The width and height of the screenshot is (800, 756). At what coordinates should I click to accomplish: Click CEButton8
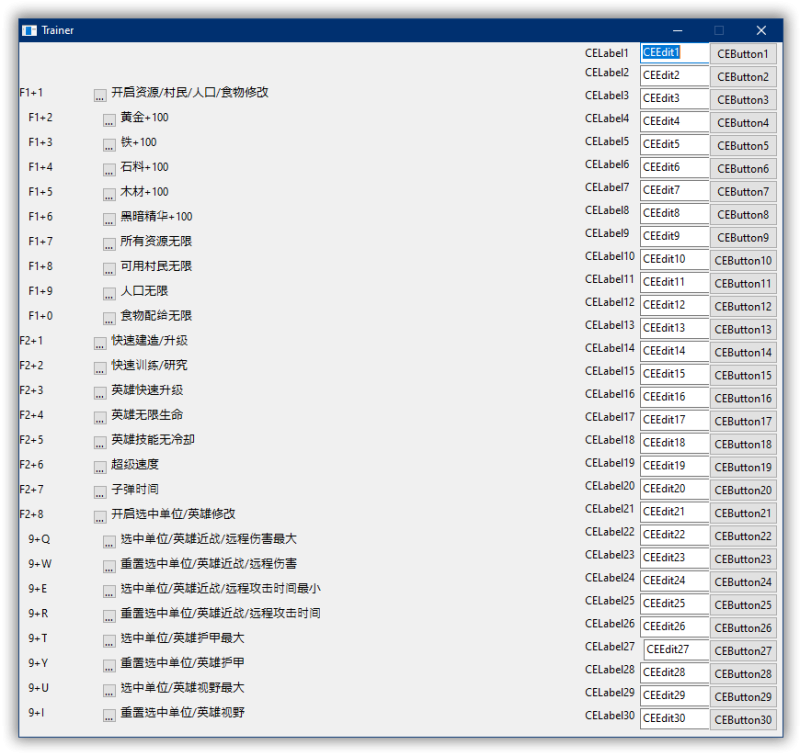point(743,215)
